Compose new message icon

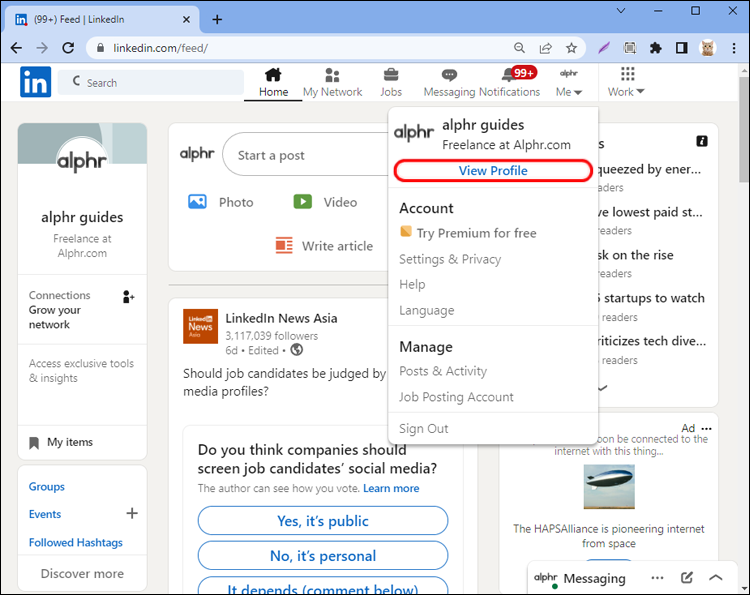(x=686, y=578)
